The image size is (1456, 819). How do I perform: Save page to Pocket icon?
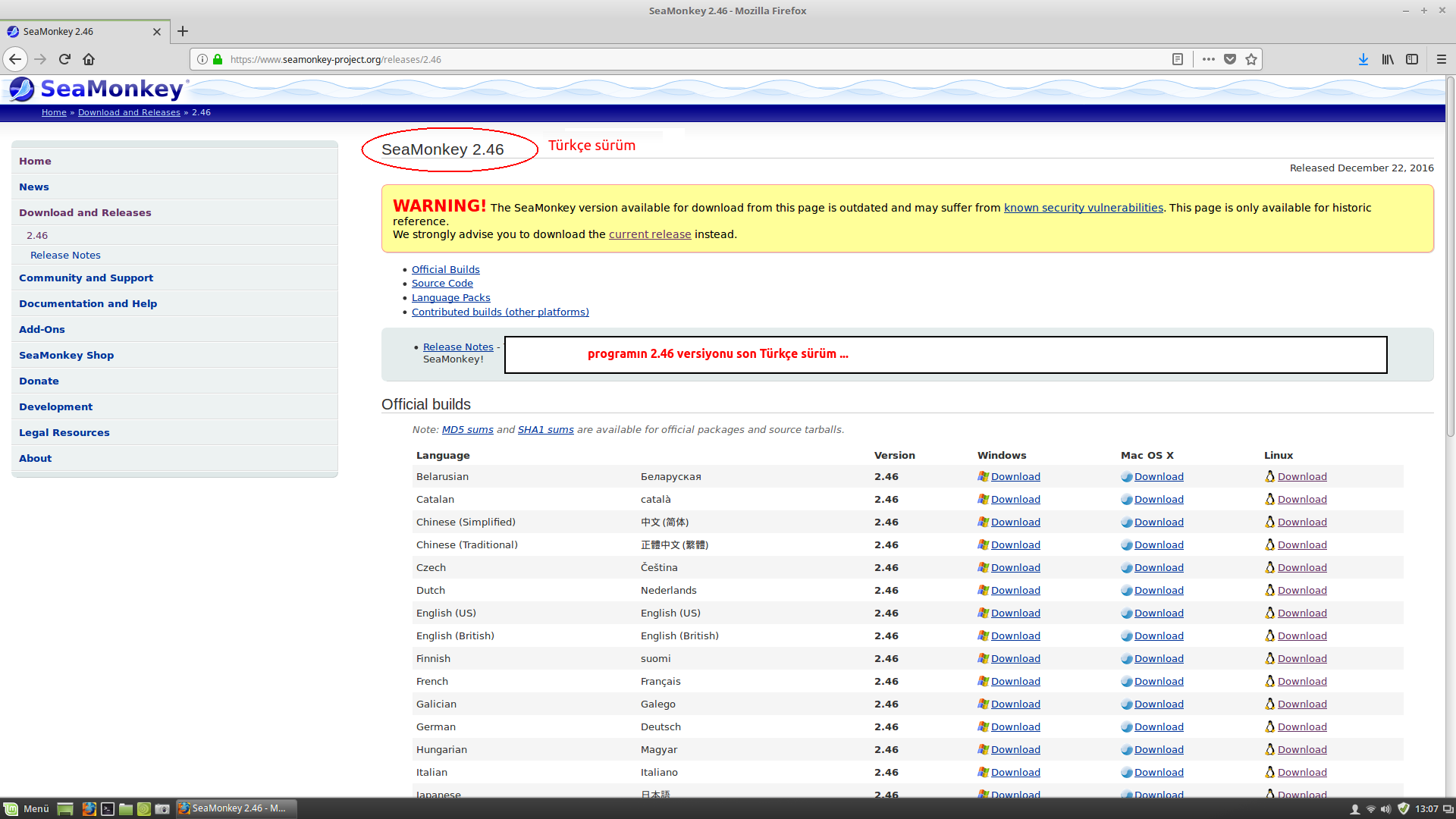[x=1230, y=59]
